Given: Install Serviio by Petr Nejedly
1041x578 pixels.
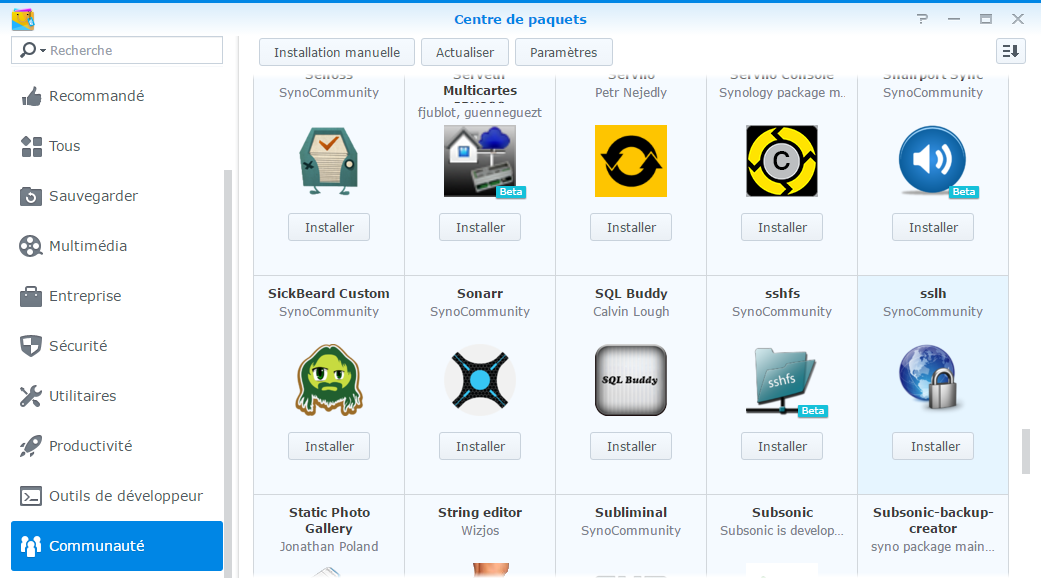Looking at the screenshot, I should click(631, 227).
